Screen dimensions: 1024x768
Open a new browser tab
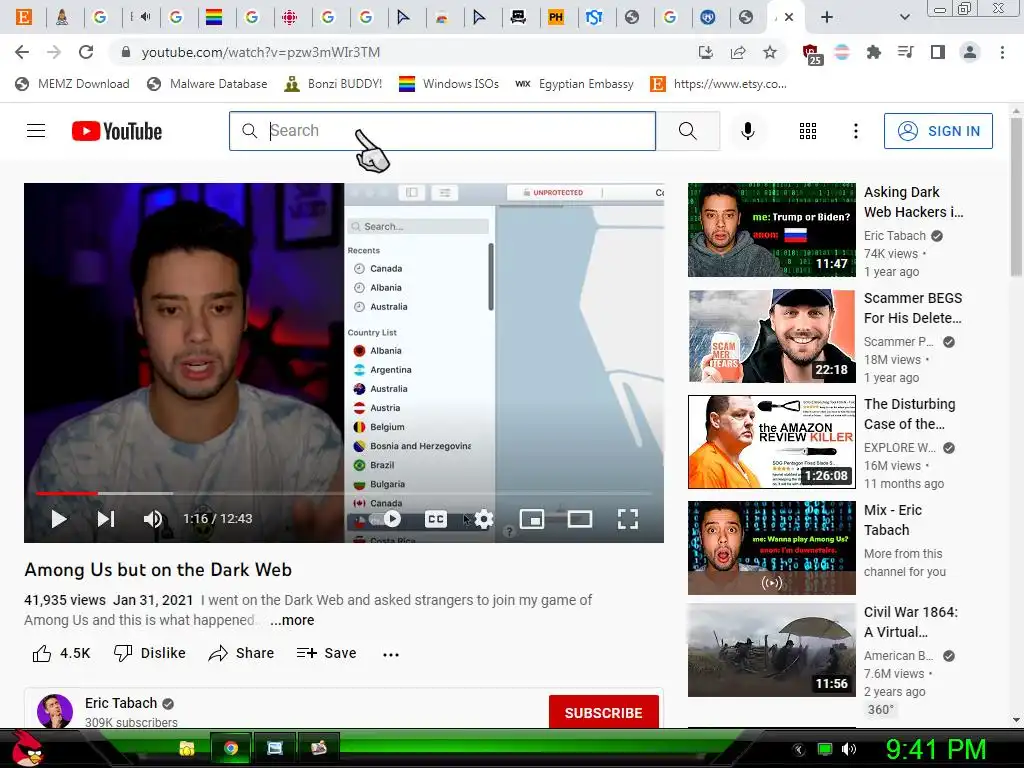pos(827,17)
